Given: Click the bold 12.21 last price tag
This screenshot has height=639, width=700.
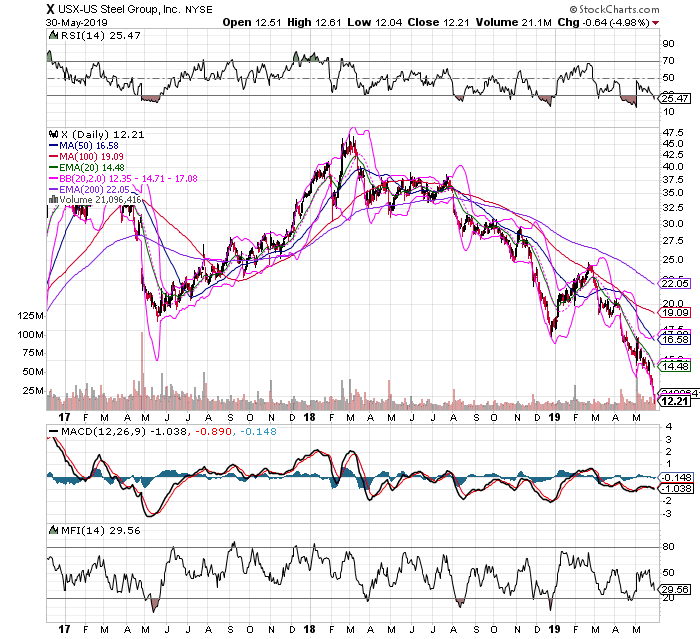Looking at the screenshot, I should tap(675, 401).
